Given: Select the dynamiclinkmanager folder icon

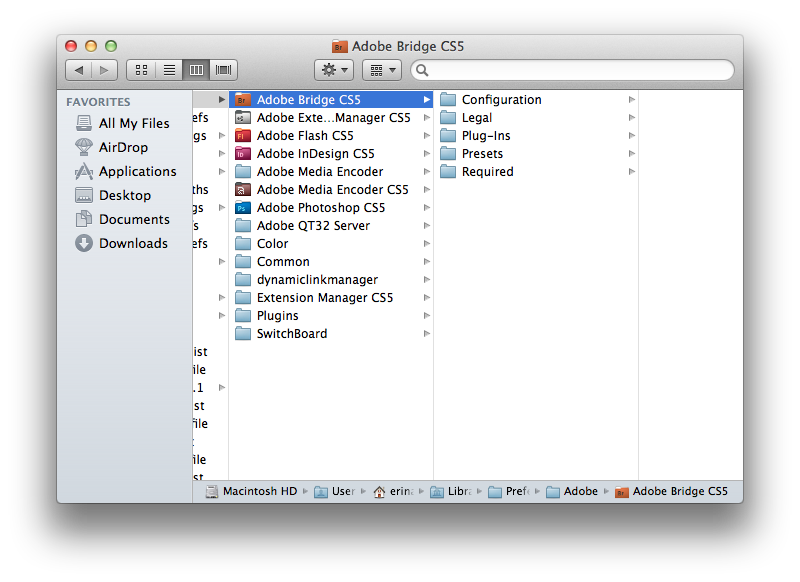Looking at the screenshot, I should [243, 280].
